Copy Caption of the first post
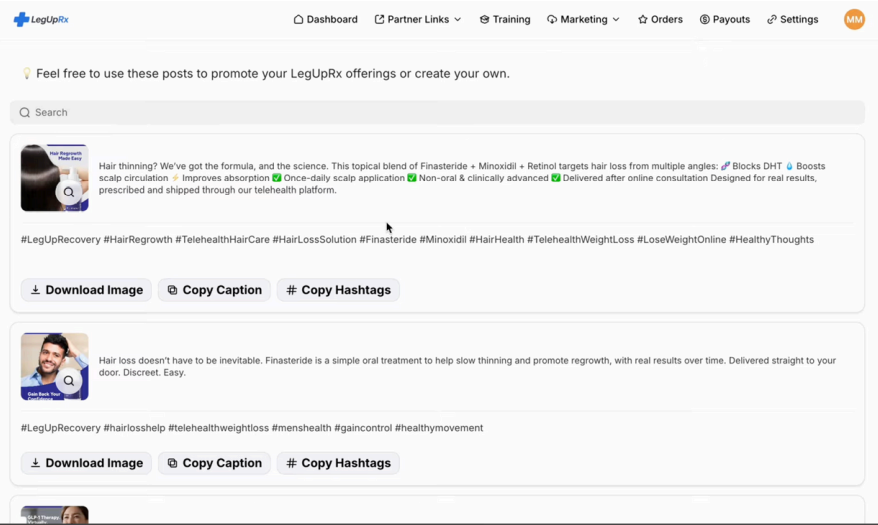Screen dimensions: 878x525 point(214,290)
